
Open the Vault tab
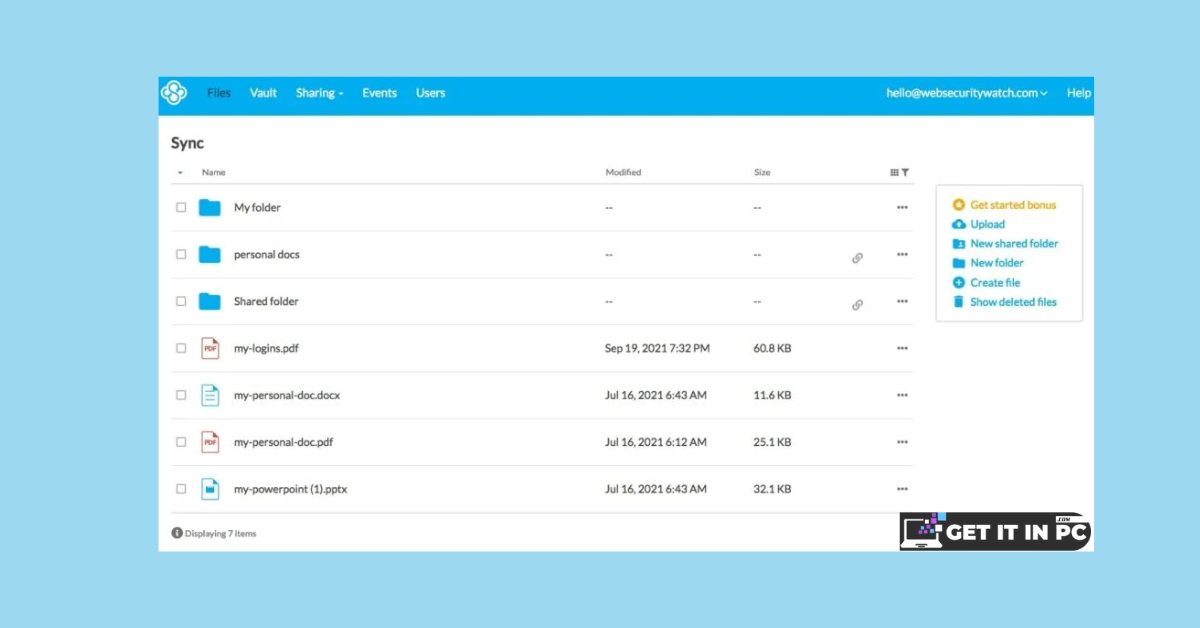tap(263, 93)
